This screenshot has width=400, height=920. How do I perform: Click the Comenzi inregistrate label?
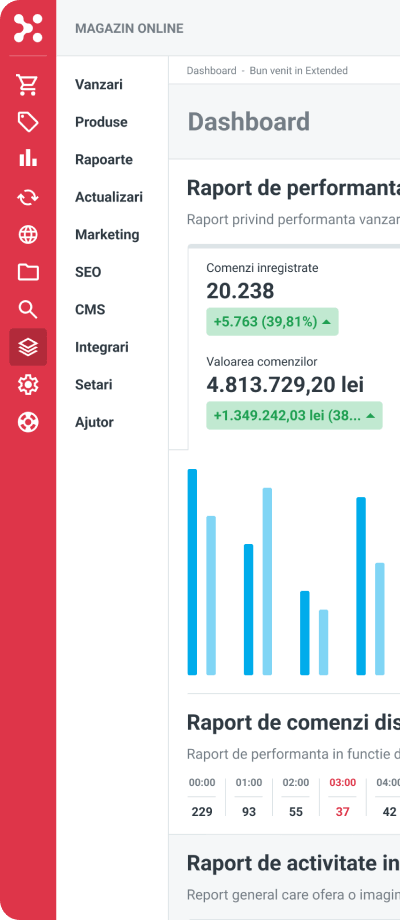click(x=262, y=268)
